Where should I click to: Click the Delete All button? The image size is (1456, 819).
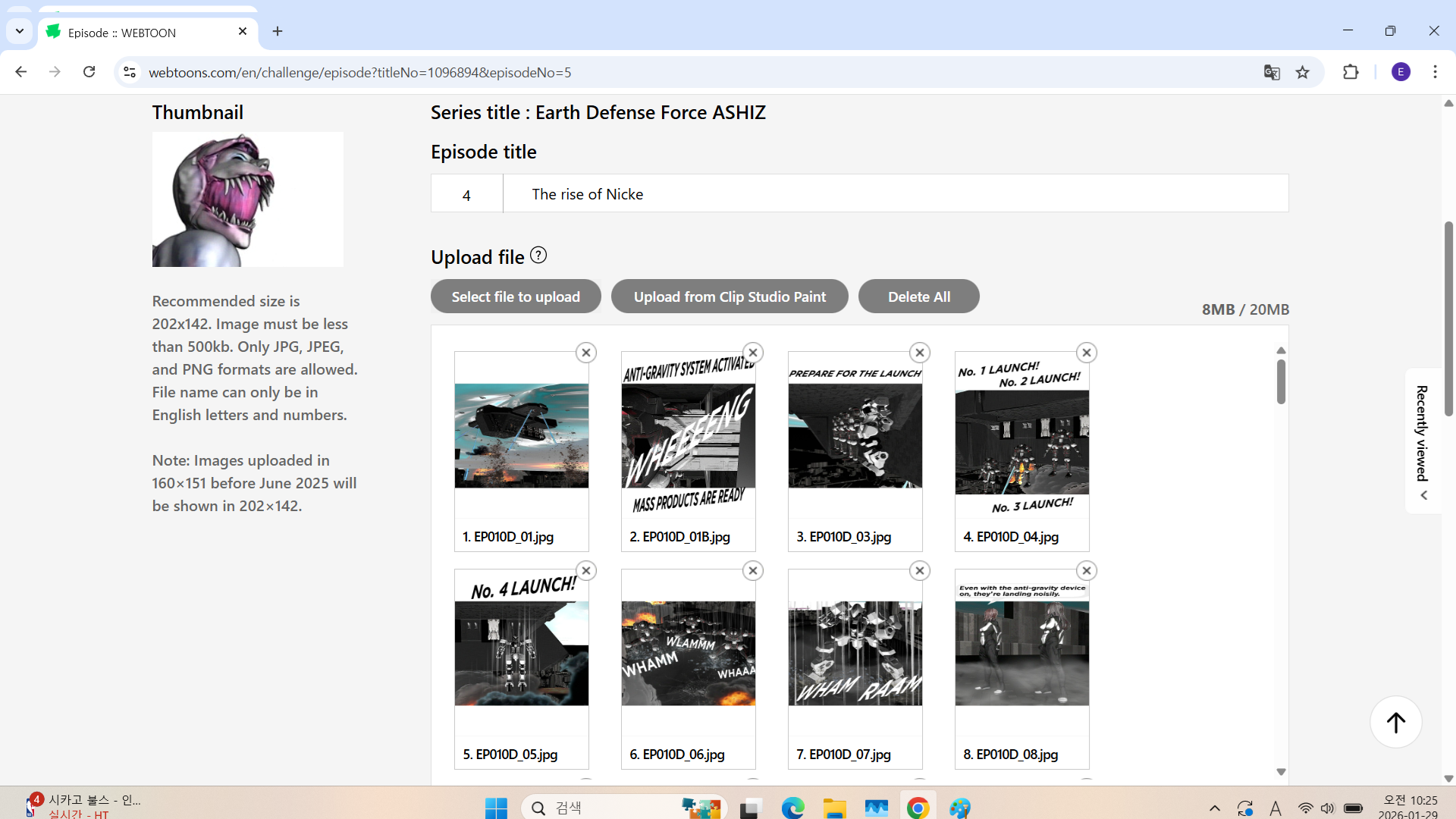[x=918, y=297]
